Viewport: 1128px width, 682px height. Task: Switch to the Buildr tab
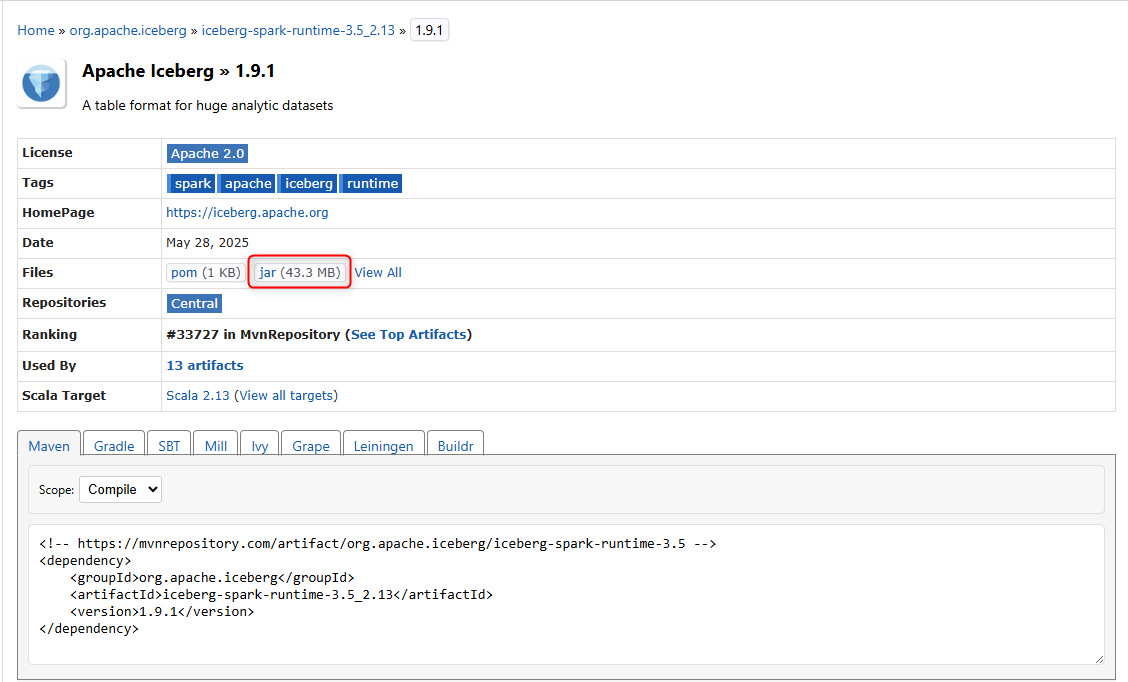455,445
